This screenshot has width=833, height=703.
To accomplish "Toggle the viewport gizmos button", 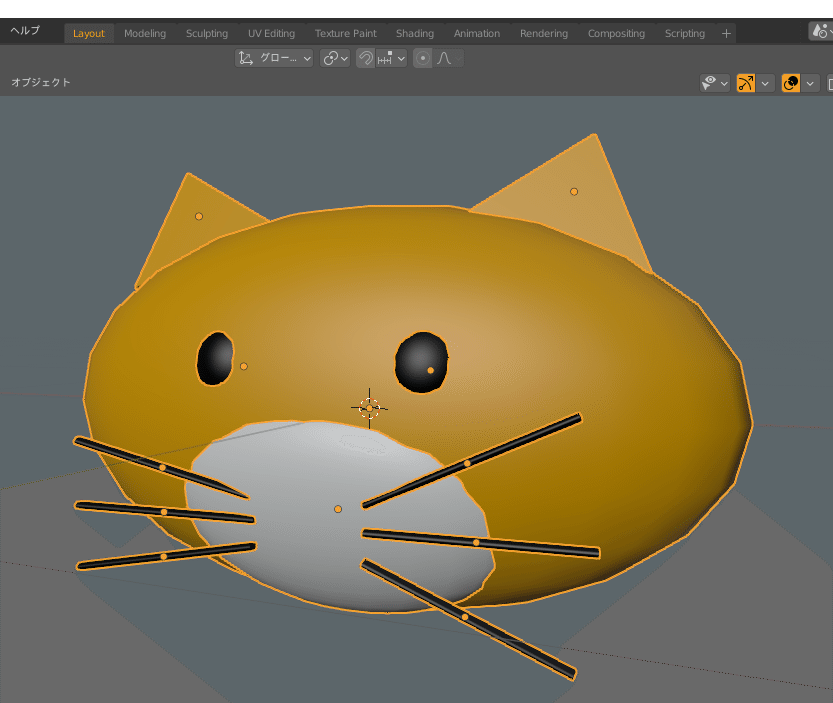I will tap(746, 83).
